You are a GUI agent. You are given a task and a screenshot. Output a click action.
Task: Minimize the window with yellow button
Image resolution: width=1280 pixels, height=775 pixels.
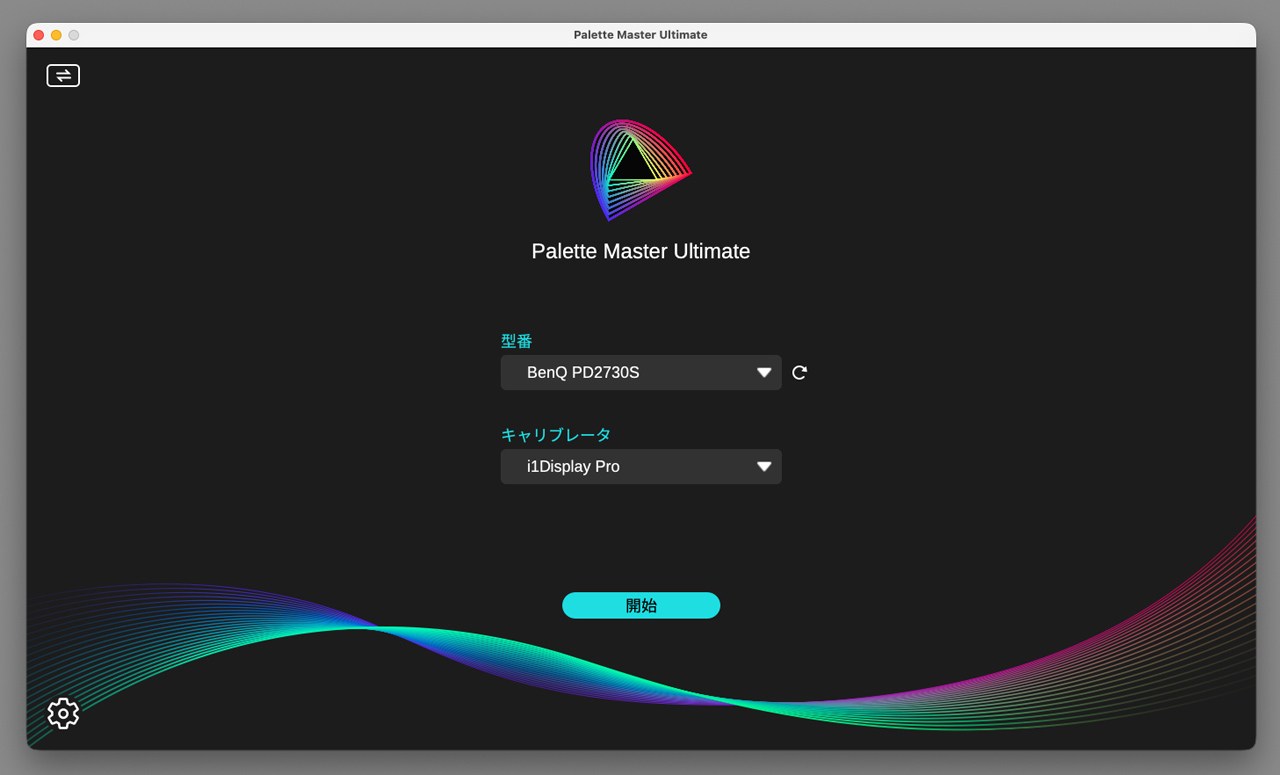coord(56,35)
